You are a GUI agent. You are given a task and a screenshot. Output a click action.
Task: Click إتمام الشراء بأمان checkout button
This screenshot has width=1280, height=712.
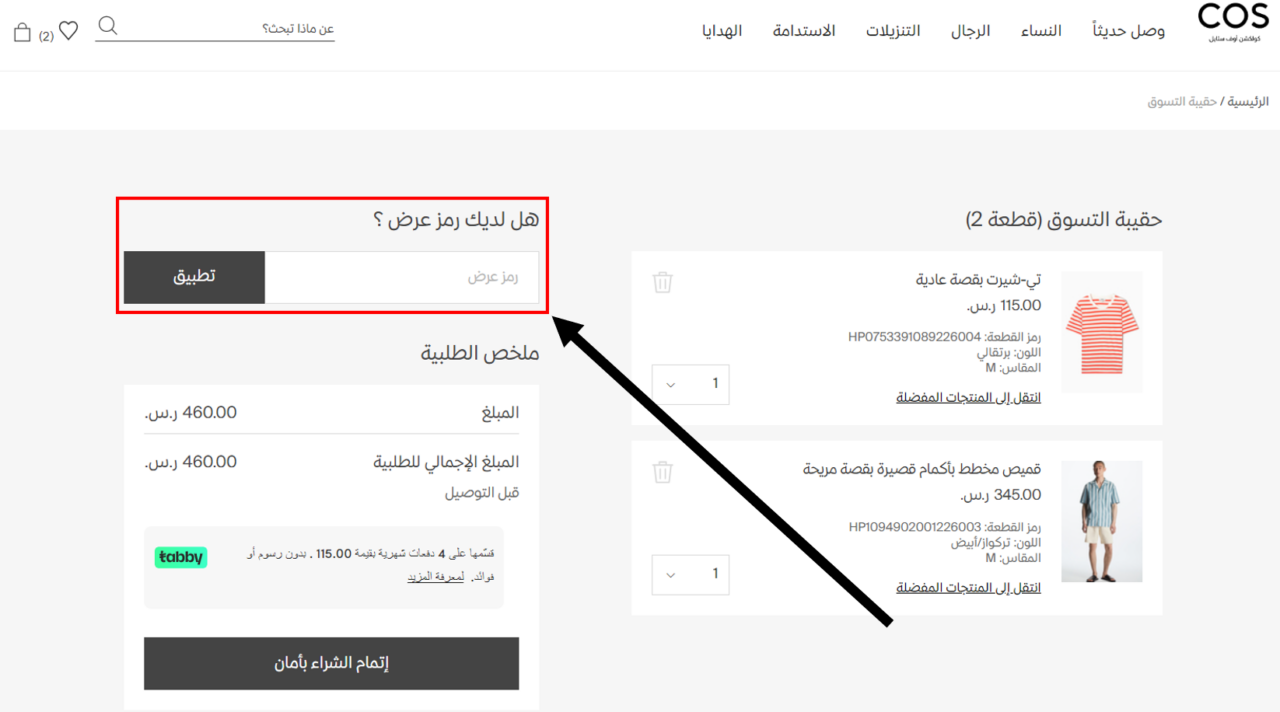pos(331,663)
